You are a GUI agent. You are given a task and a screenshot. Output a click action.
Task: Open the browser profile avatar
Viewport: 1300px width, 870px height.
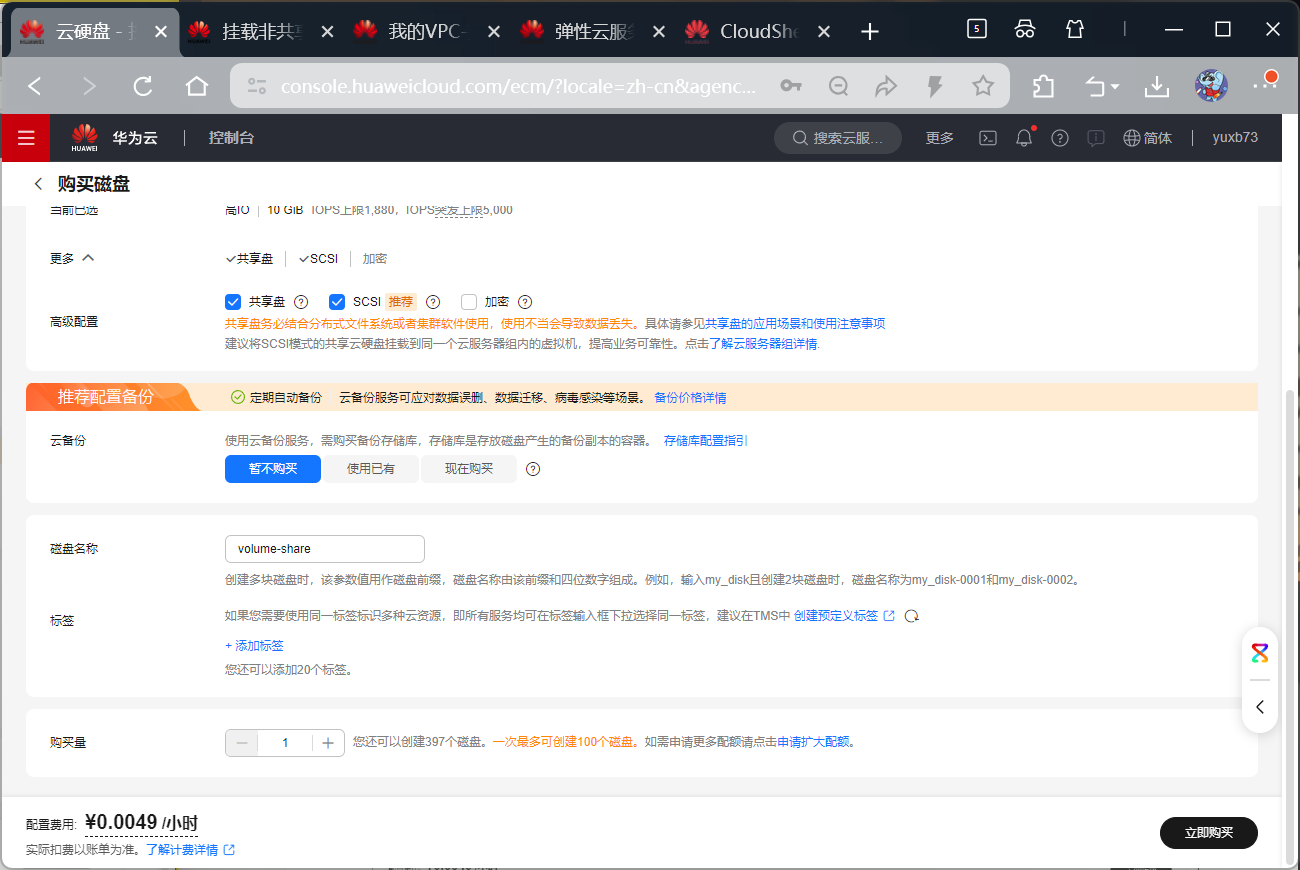(x=1212, y=86)
